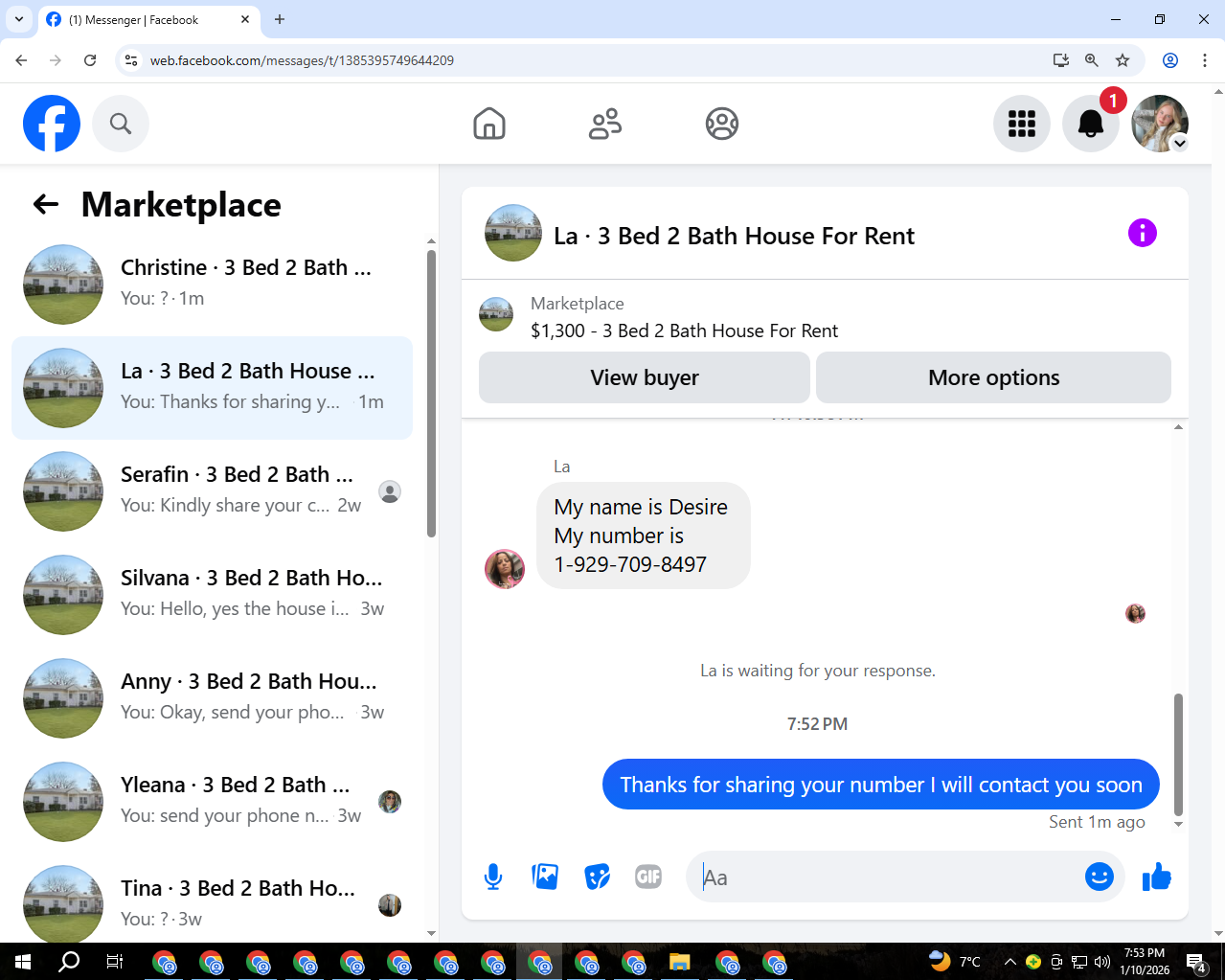
Task: Open Serafin's conversation in the list
Action: [x=212, y=491]
